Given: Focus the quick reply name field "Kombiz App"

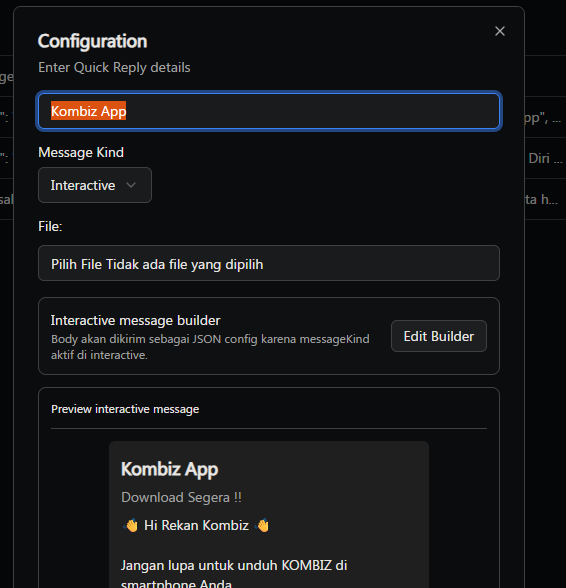Looking at the screenshot, I should [269, 111].
